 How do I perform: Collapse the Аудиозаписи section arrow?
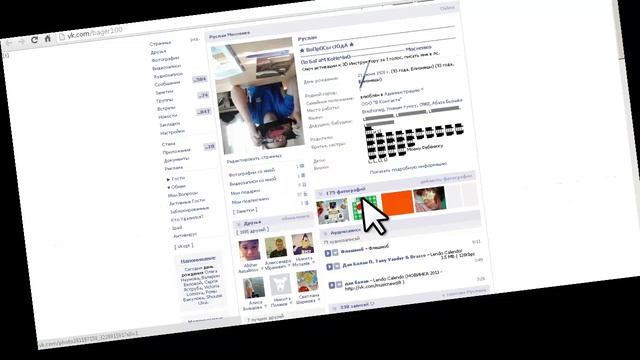click(325, 233)
